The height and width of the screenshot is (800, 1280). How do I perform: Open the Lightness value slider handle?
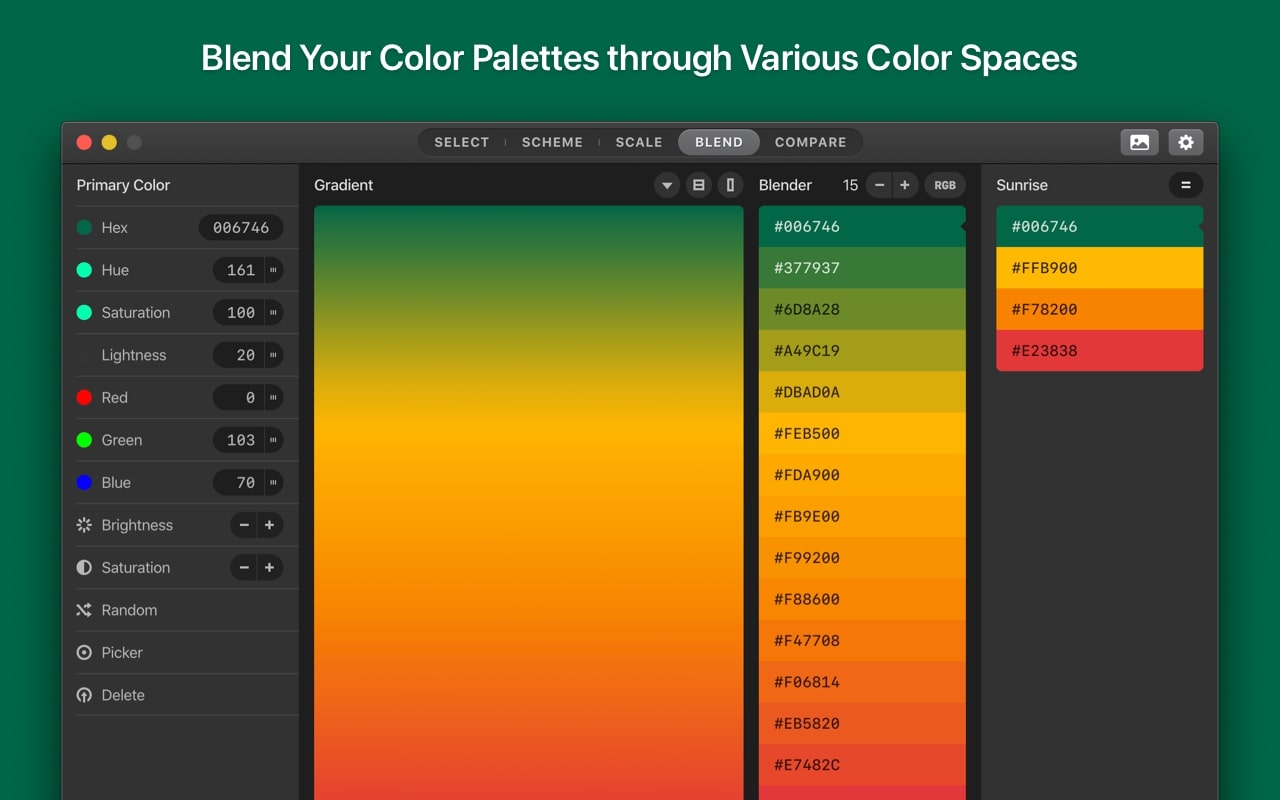(273, 355)
